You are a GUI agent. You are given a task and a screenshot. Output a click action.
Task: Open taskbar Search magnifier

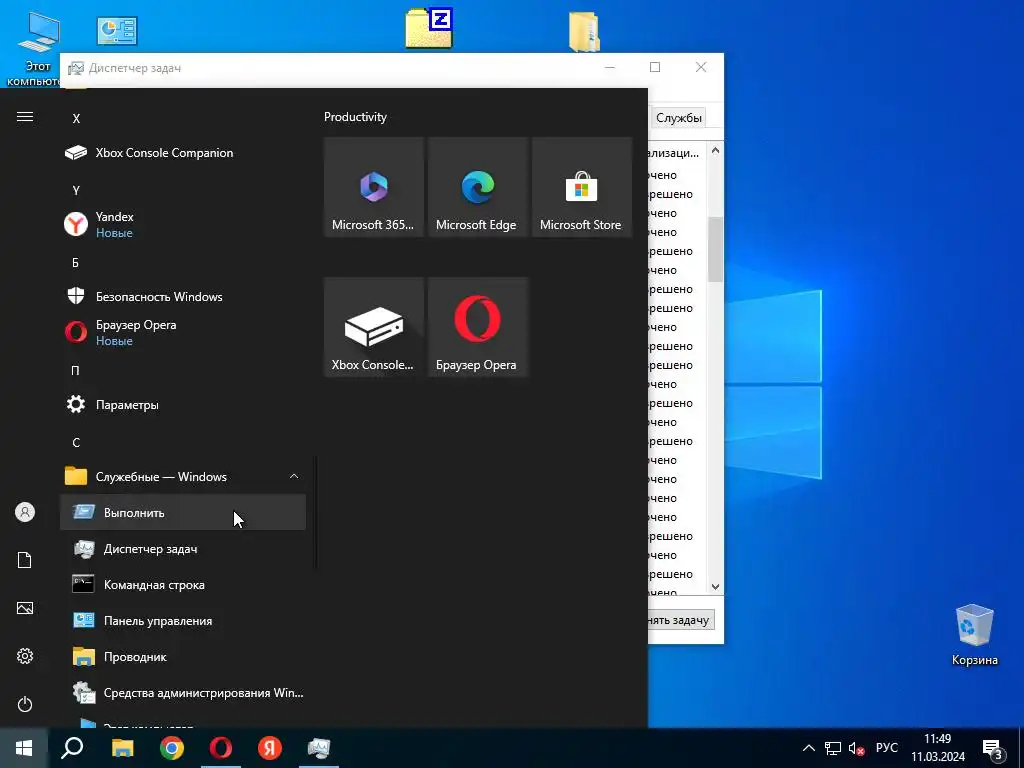pos(72,748)
